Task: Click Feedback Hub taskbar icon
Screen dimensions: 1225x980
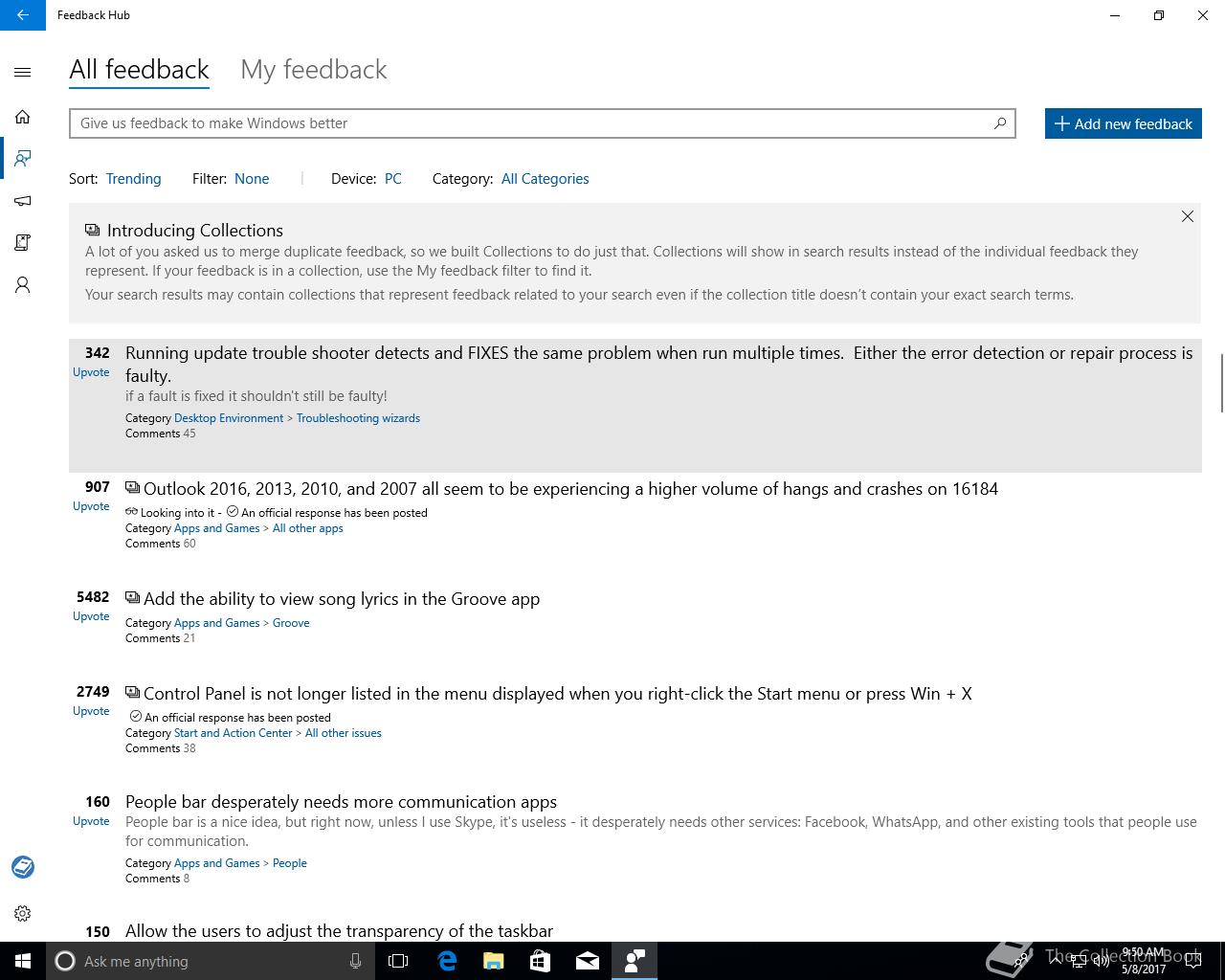Action: click(x=635, y=961)
